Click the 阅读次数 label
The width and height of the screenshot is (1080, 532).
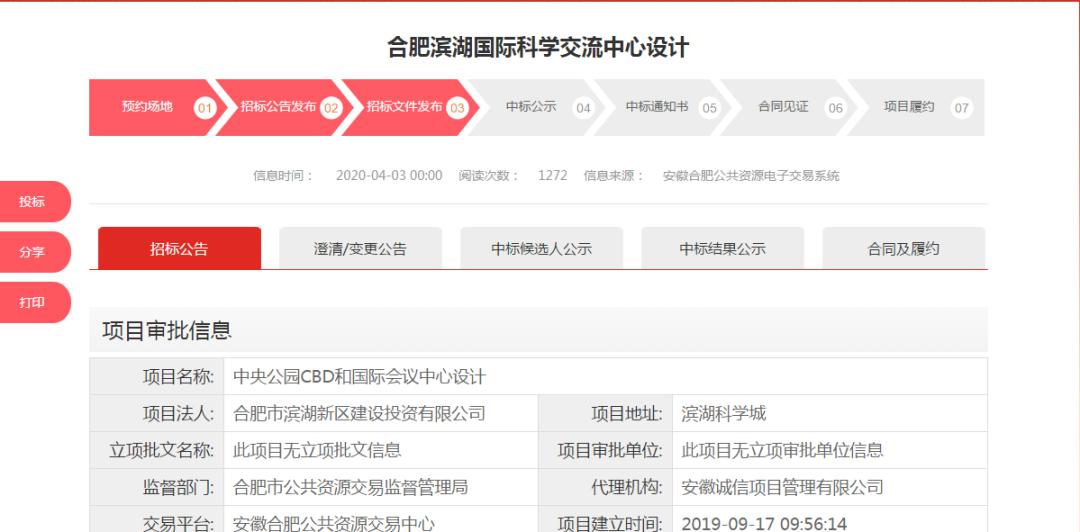(489, 176)
